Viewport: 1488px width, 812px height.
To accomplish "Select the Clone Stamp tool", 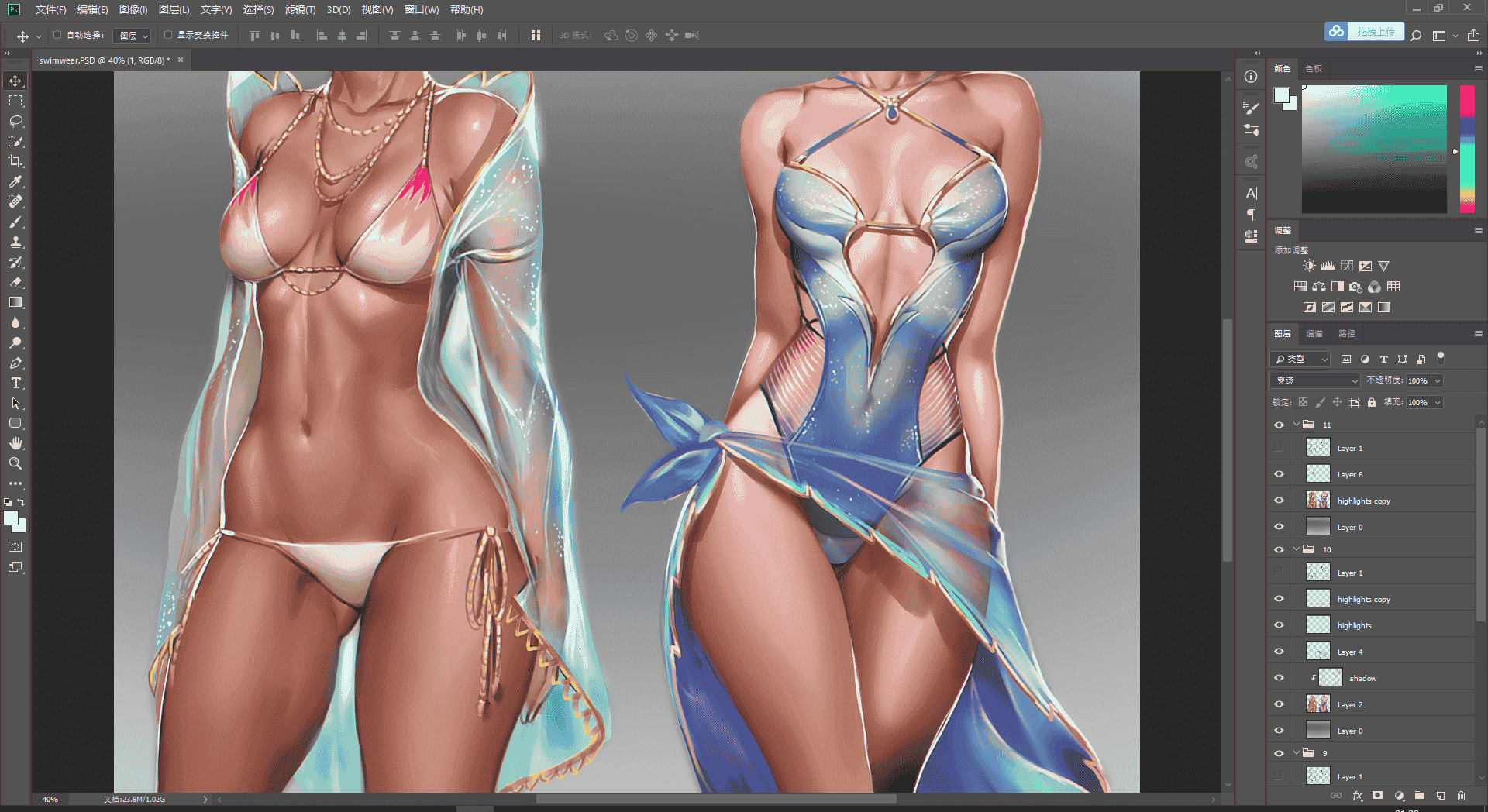I will point(15,242).
